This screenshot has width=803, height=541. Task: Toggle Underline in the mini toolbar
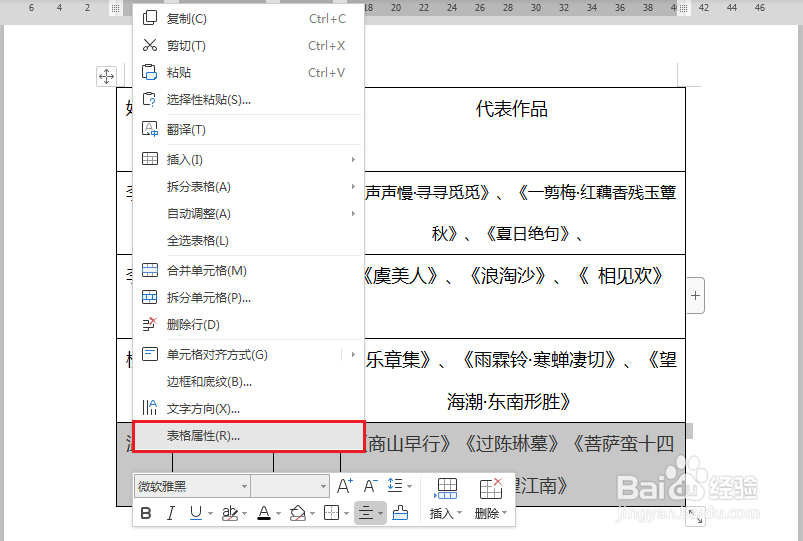[x=196, y=513]
